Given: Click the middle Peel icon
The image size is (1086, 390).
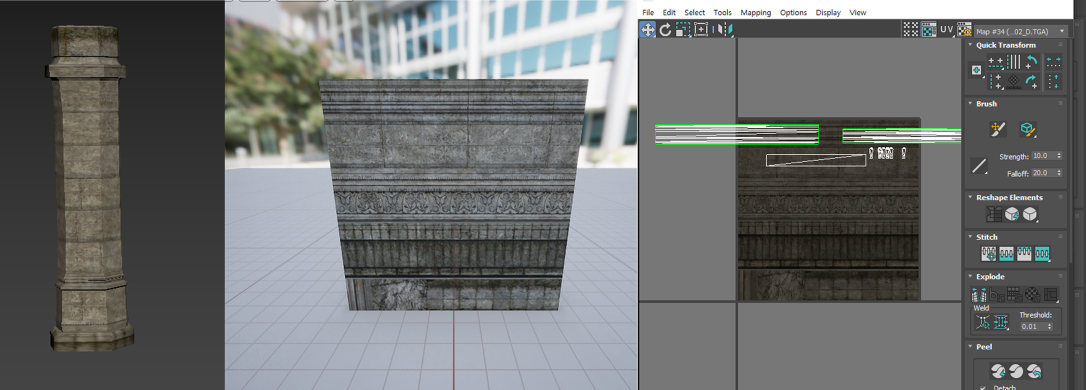Looking at the screenshot, I should click(1016, 371).
